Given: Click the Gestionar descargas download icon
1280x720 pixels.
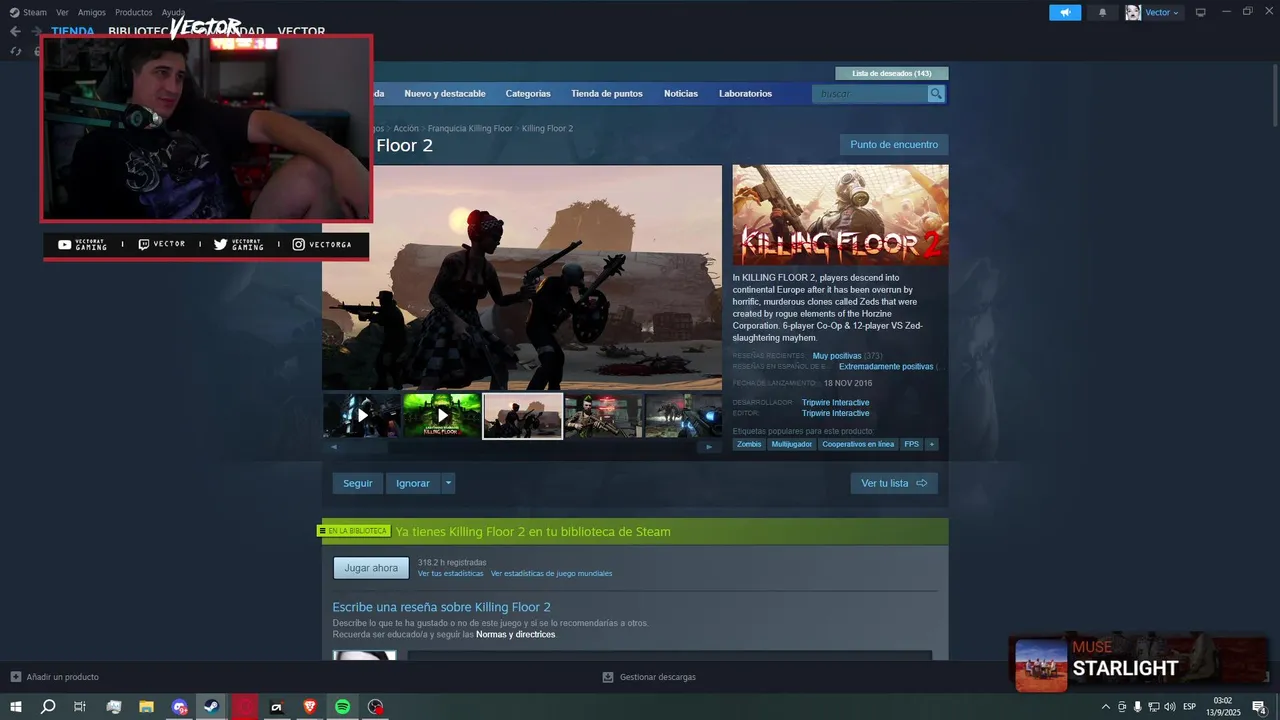Looking at the screenshot, I should (x=608, y=677).
